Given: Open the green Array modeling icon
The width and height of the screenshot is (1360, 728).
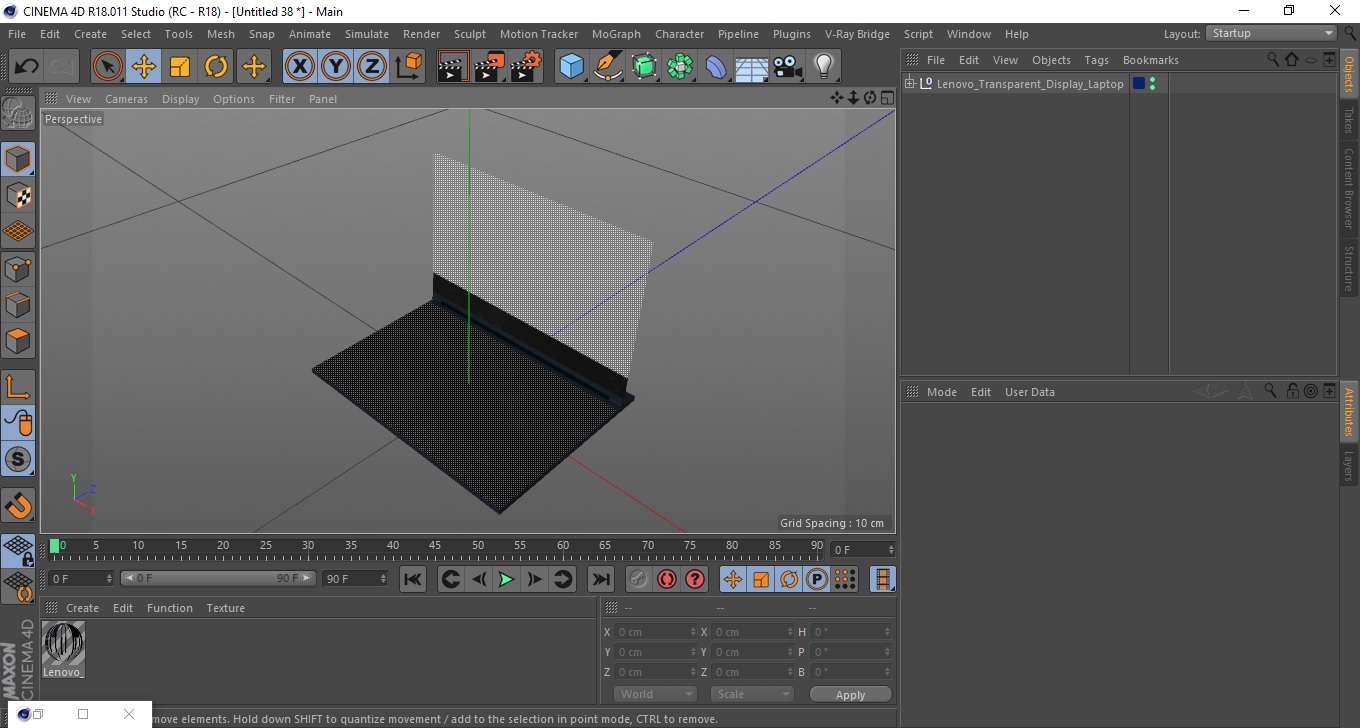Looking at the screenshot, I should pyautogui.click(x=680, y=67).
